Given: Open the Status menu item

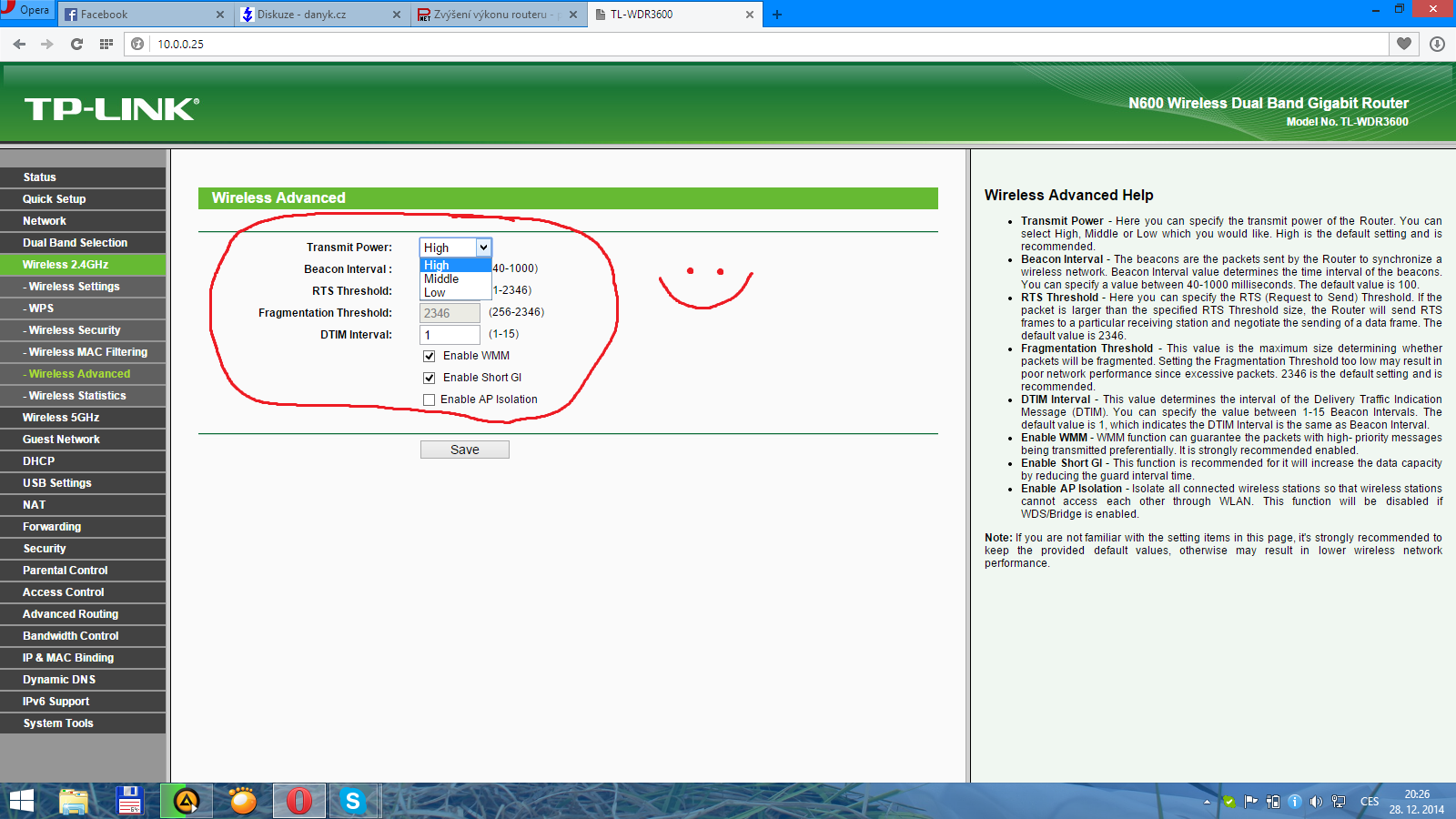Looking at the screenshot, I should point(83,177).
